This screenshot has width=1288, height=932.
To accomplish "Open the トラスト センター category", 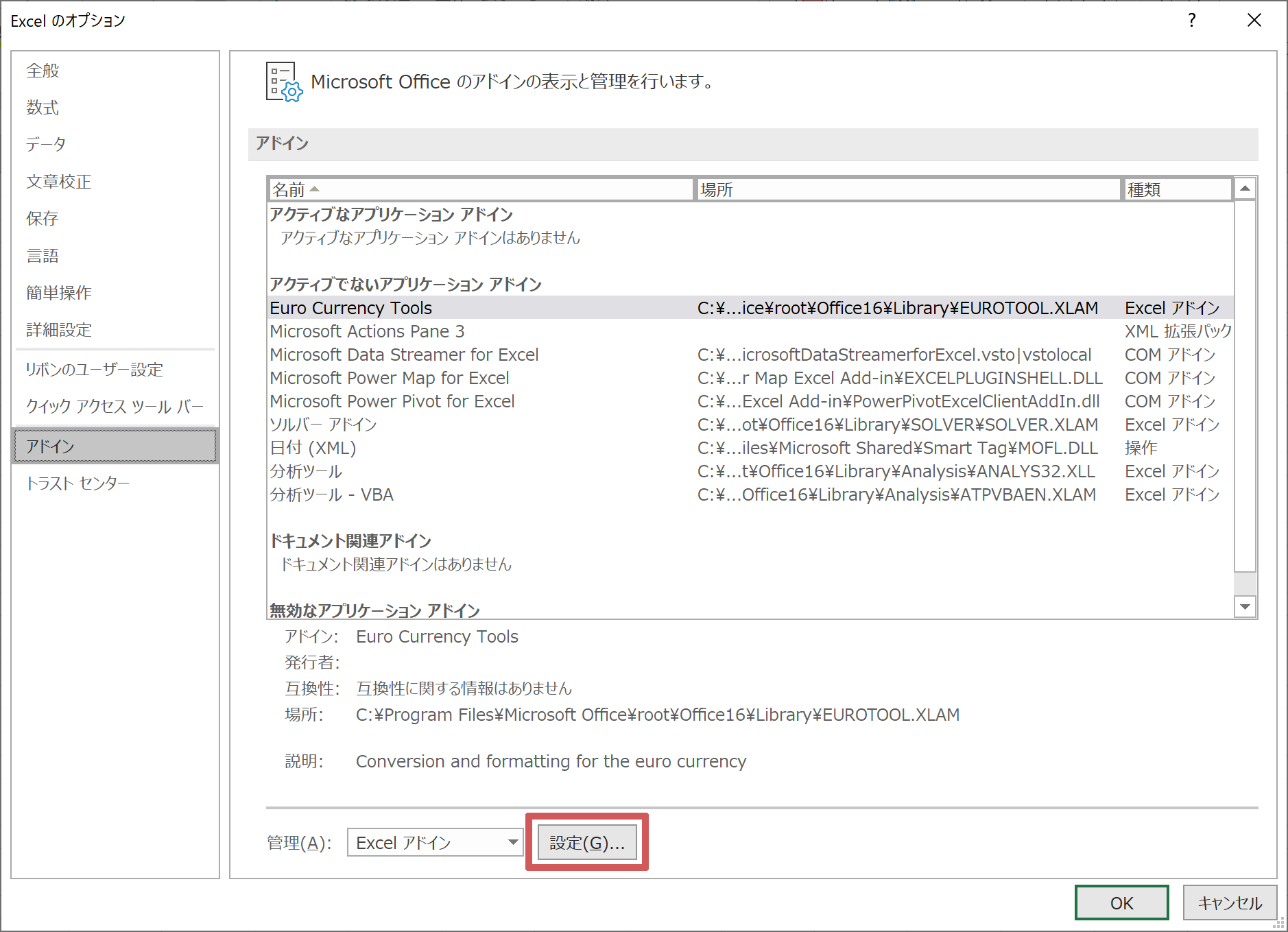I will click(x=77, y=483).
